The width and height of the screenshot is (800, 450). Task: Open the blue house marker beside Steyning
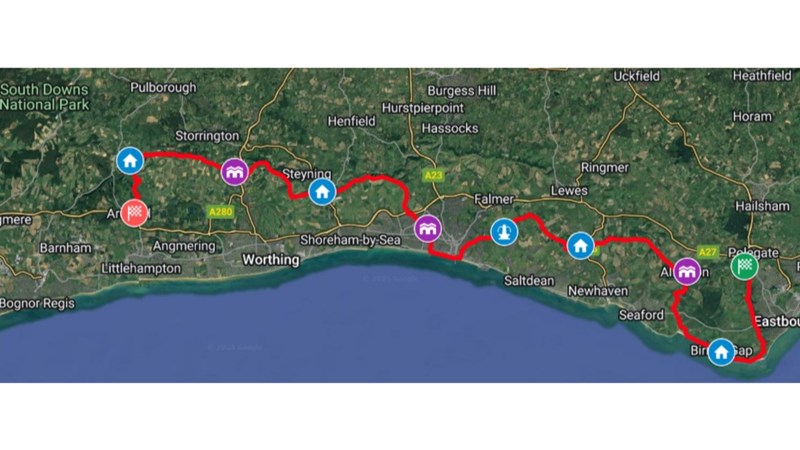(322, 192)
